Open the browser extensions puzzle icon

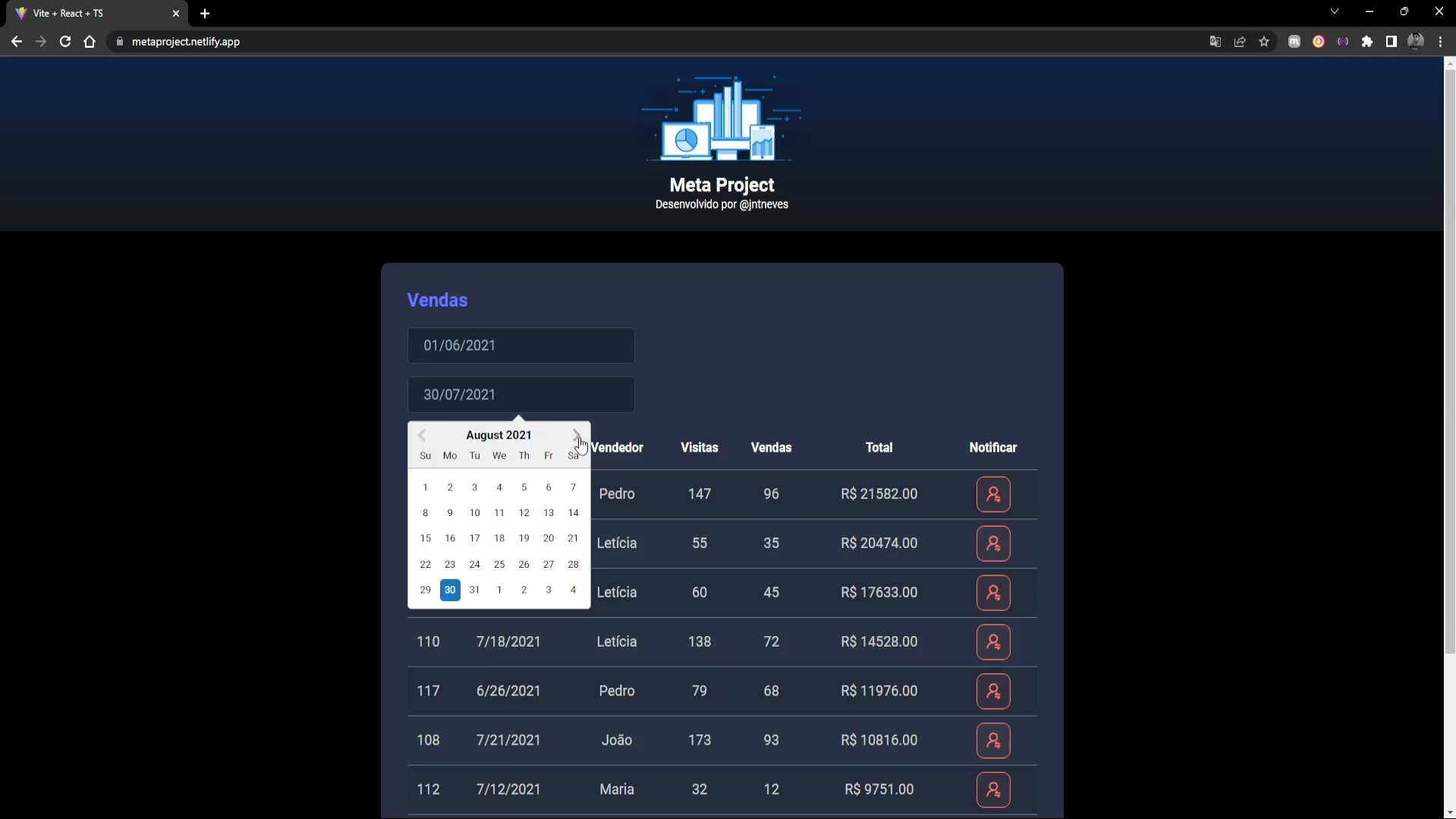(1367, 42)
